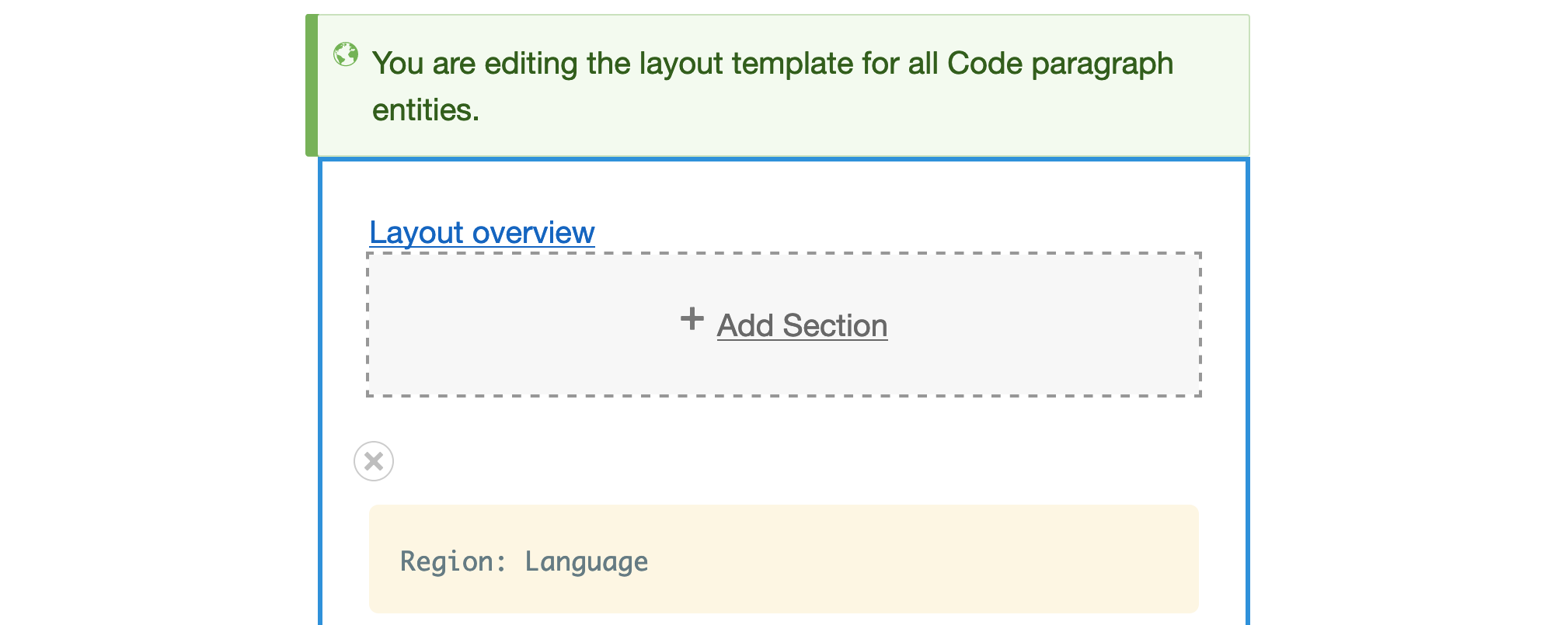The height and width of the screenshot is (625, 1568).
Task: Click the 'Language' text in region block
Action: point(586,561)
